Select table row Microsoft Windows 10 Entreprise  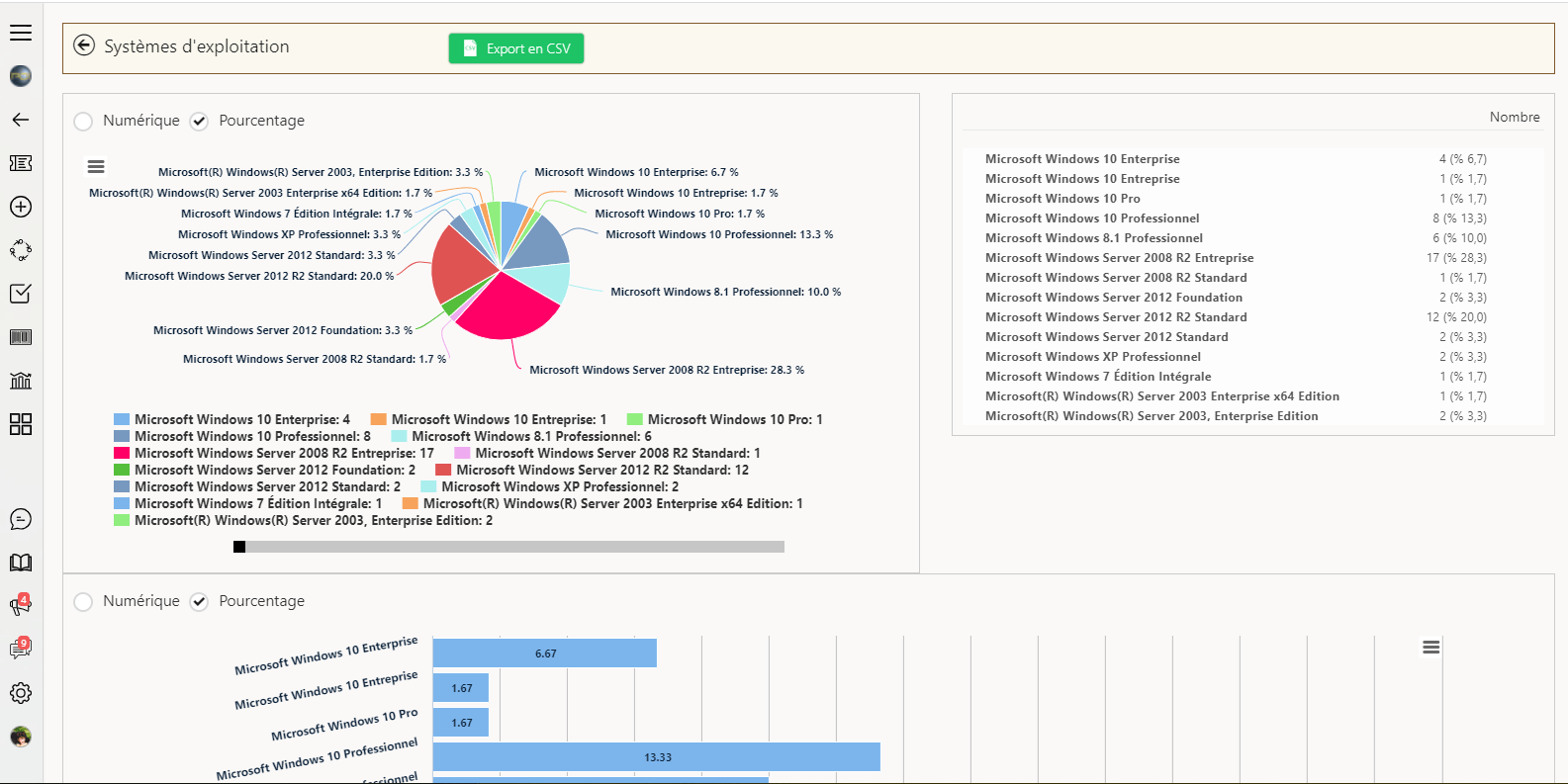(1252, 178)
